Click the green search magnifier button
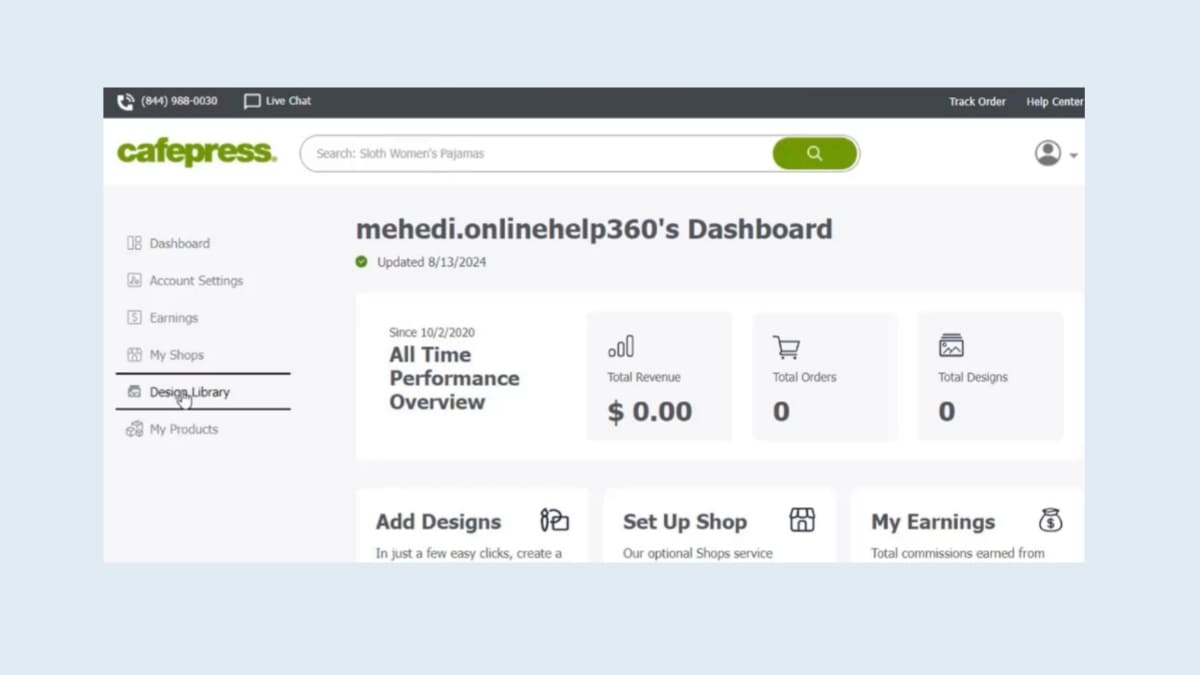 pyautogui.click(x=814, y=154)
